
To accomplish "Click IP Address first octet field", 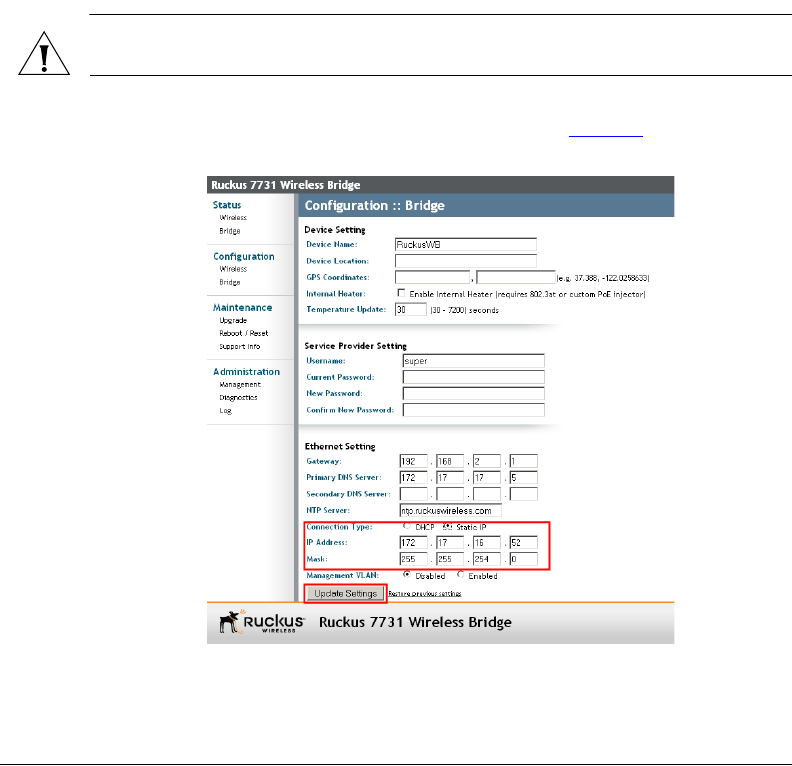I will pyautogui.click(x=413, y=543).
